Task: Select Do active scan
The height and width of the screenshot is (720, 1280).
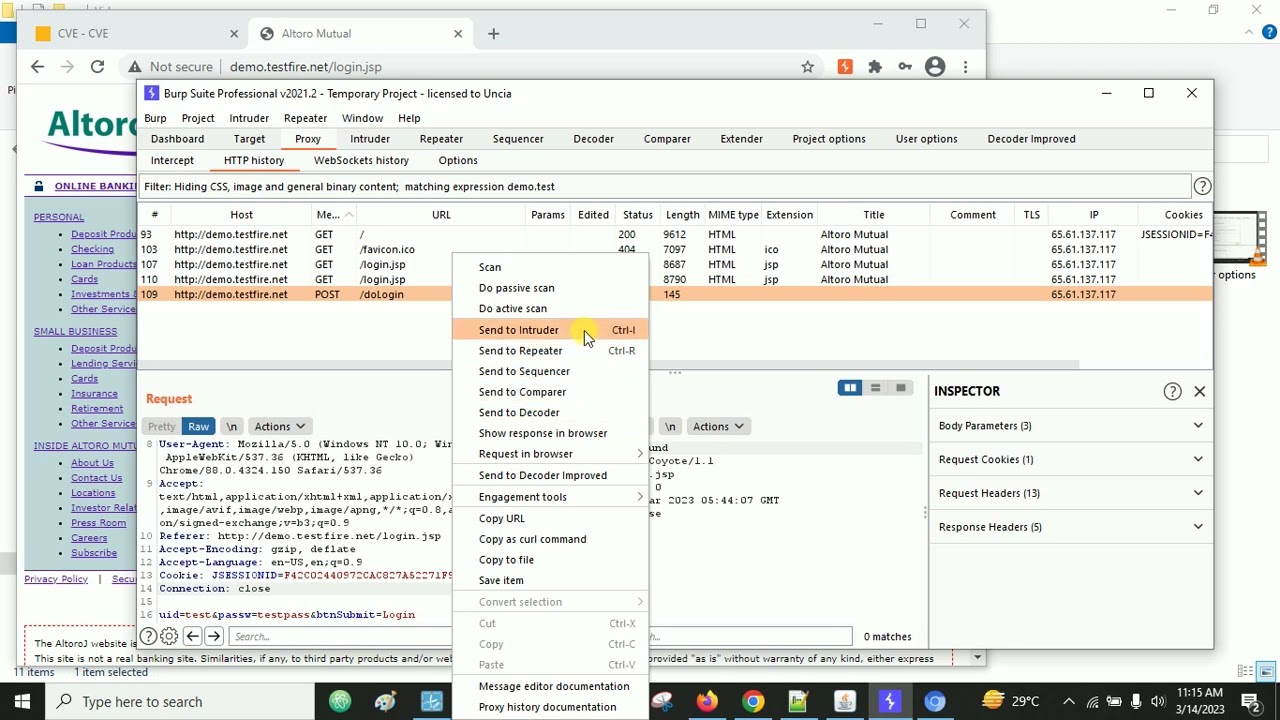Action: (x=550, y=309)
